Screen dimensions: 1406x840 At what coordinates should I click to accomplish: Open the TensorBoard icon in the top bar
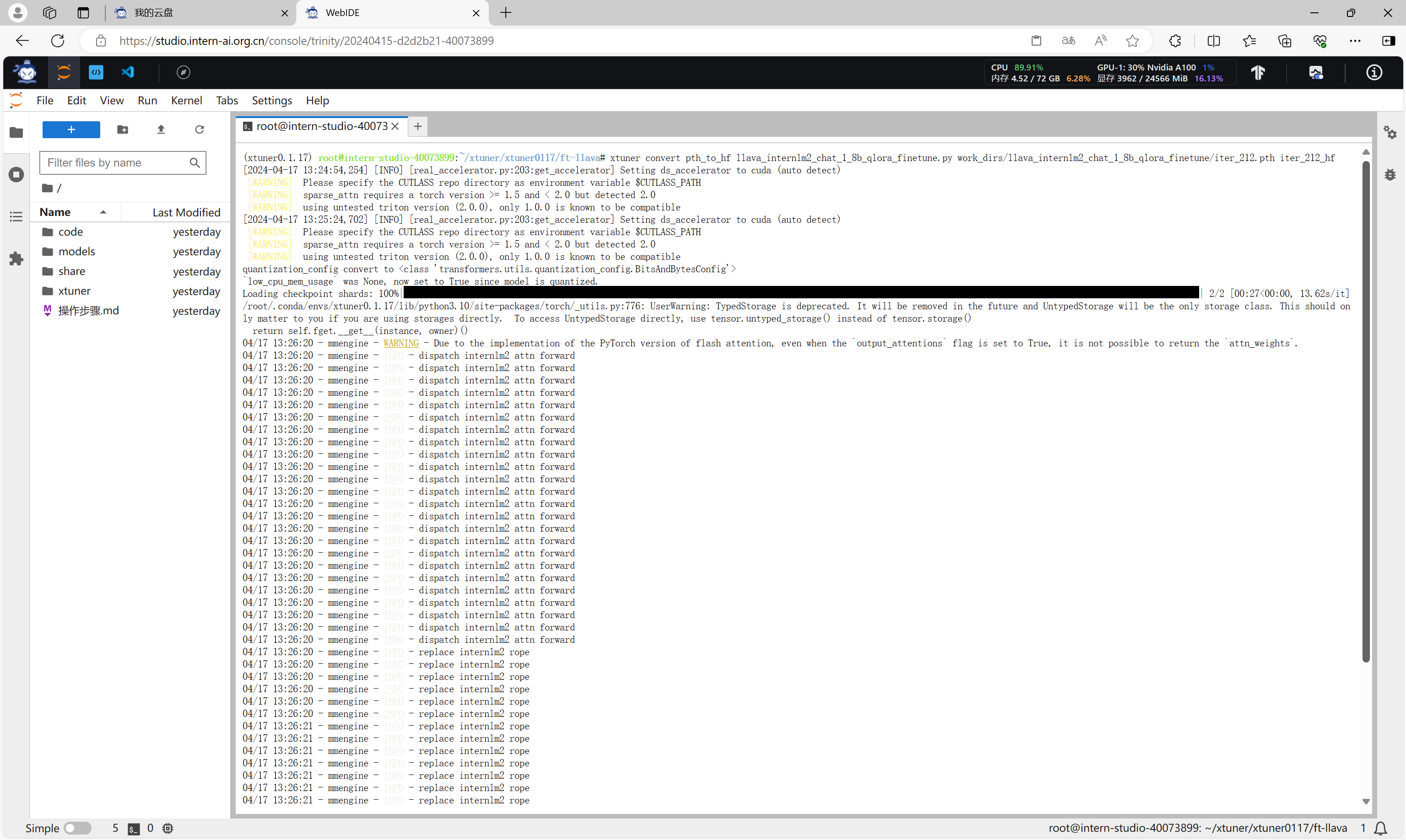coord(1258,72)
